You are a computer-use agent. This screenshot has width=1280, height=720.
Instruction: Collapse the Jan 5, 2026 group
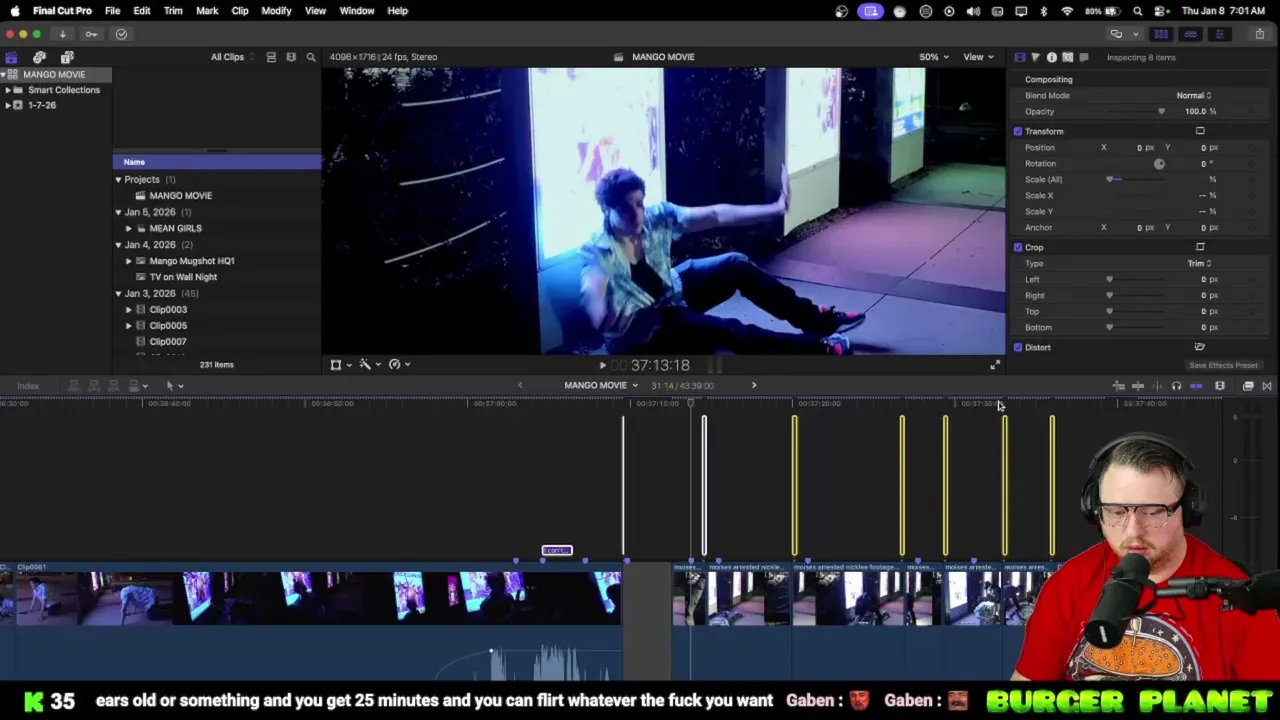[x=118, y=212]
